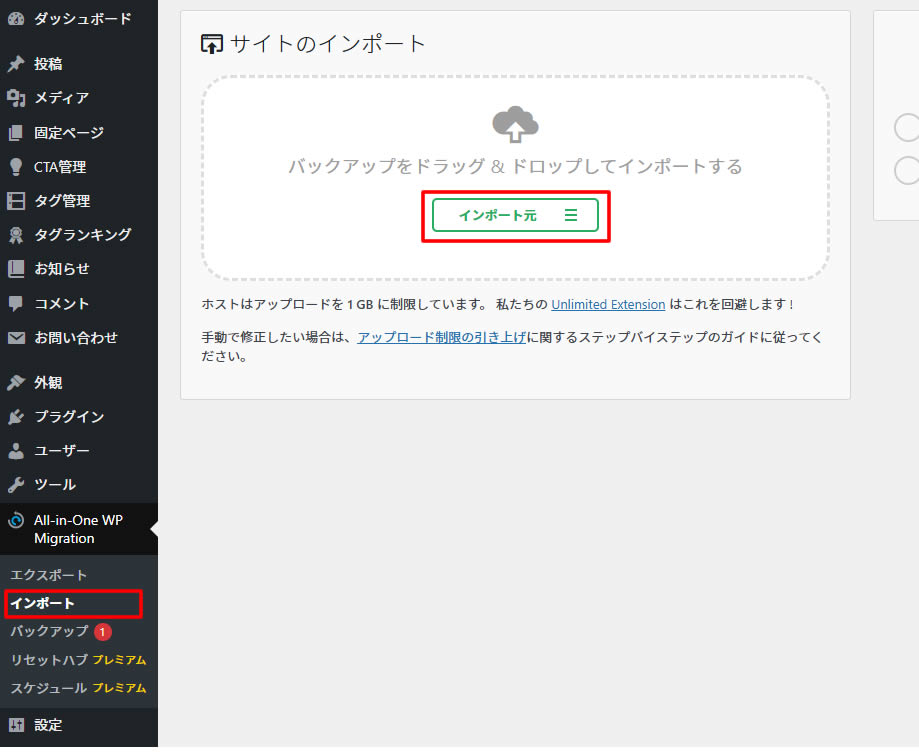Image resolution: width=919 pixels, height=752 pixels.
Task: Switch to the エクスポート submenu entry
Action: (x=48, y=575)
